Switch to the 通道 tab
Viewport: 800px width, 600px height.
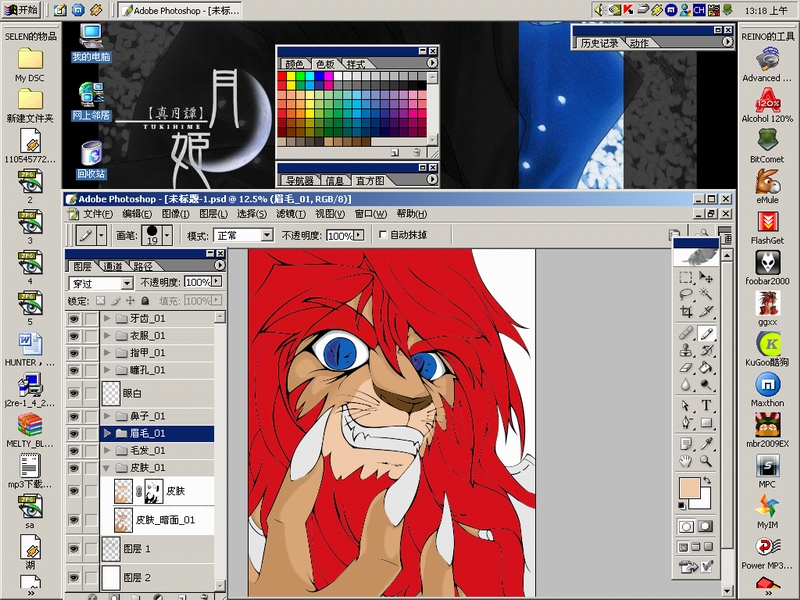[x=113, y=267]
